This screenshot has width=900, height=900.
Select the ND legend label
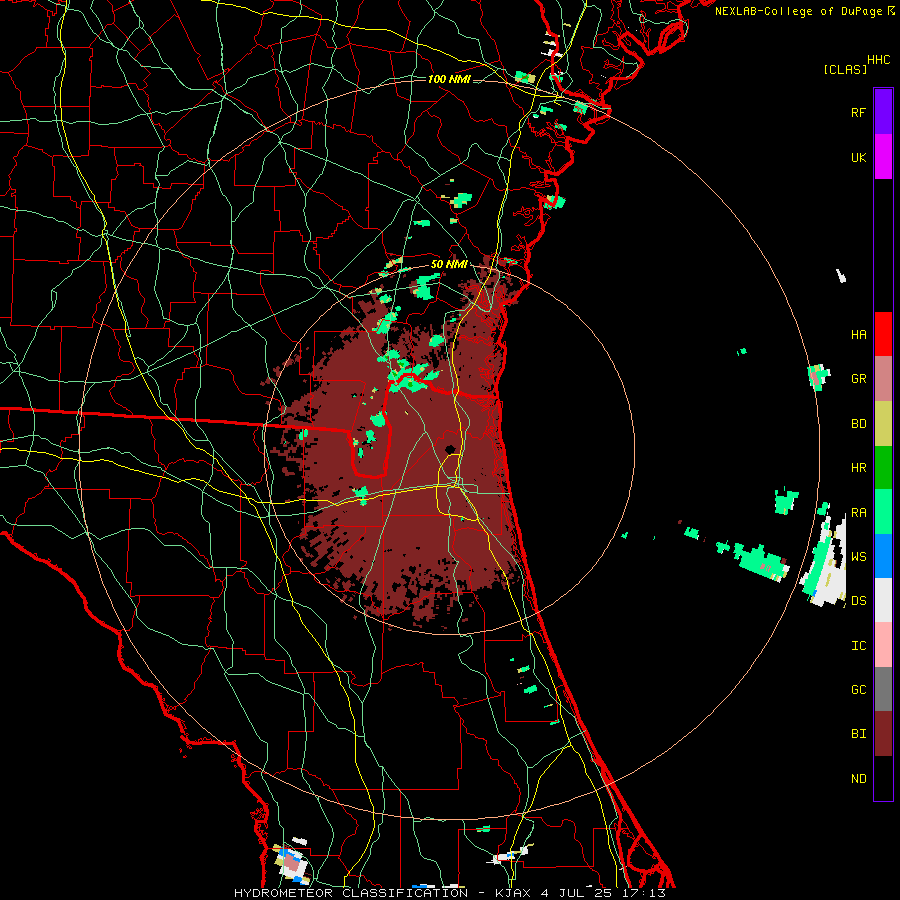(858, 779)
